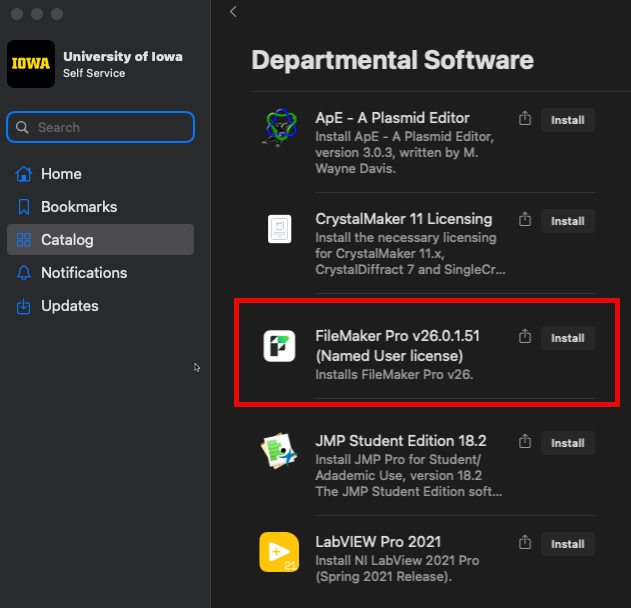
Task: Click the JMP Student Edition app icon
Action: pyautogui.click(x=279, y=451)
